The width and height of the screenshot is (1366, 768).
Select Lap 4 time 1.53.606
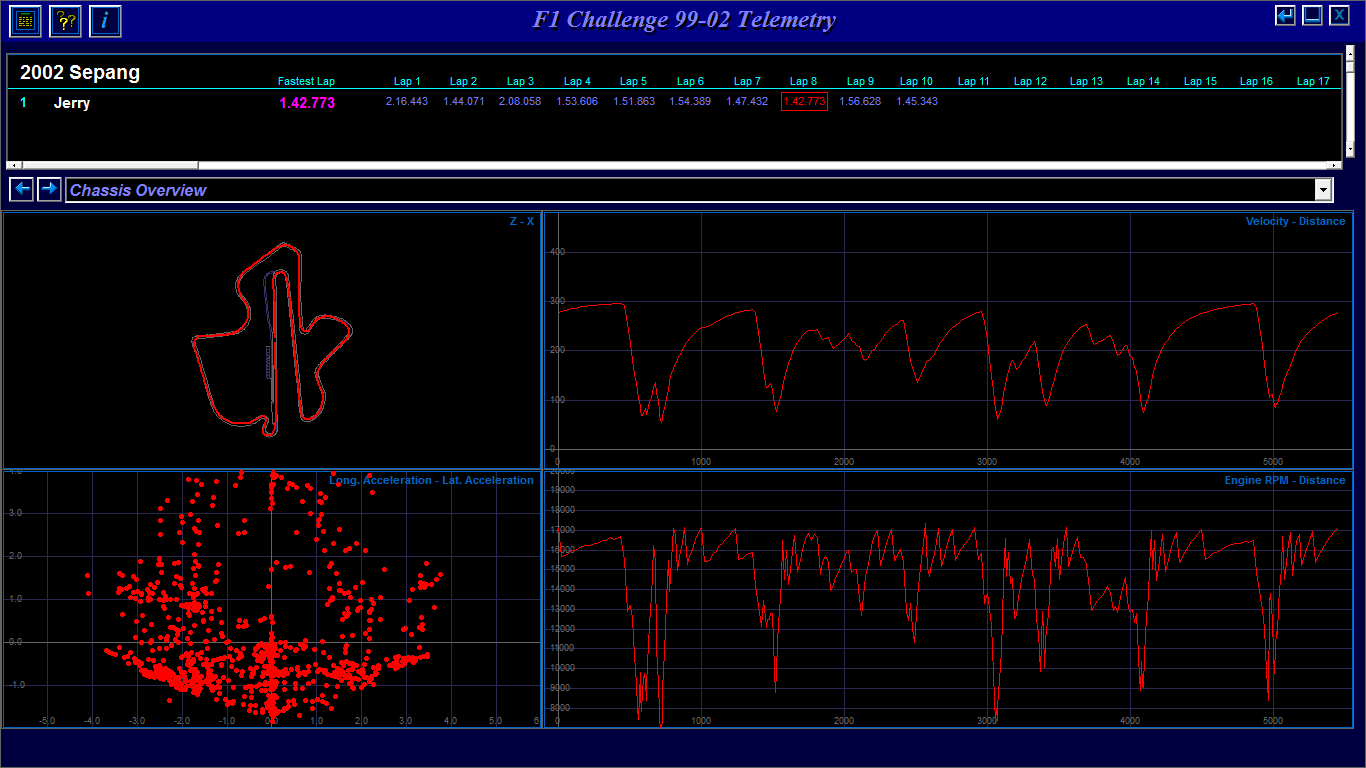coord(577,102)
